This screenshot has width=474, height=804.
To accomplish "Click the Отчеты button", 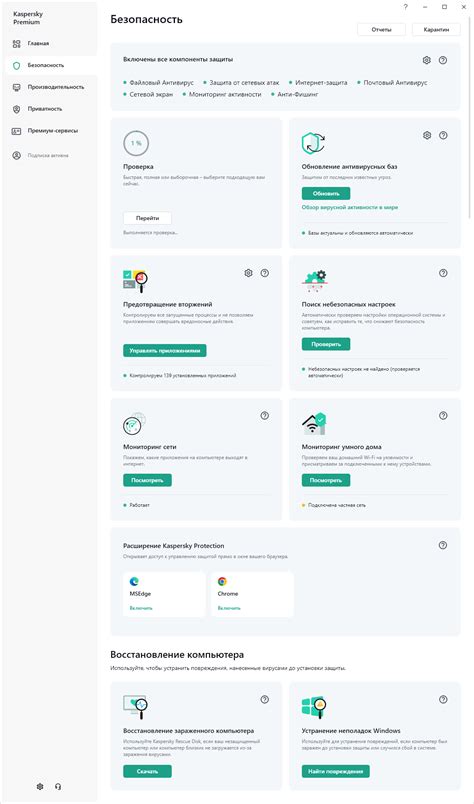I will (381, 30).
